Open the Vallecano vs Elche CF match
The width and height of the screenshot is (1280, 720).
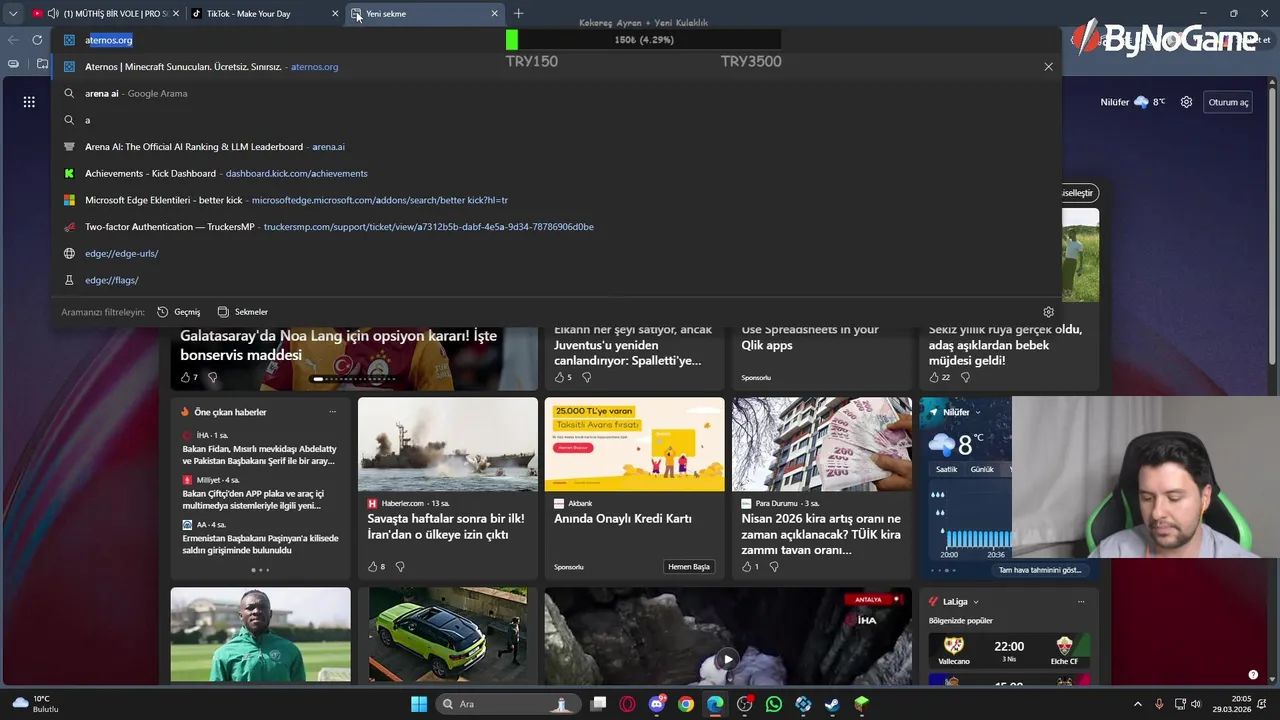(x=1009, y=650)
